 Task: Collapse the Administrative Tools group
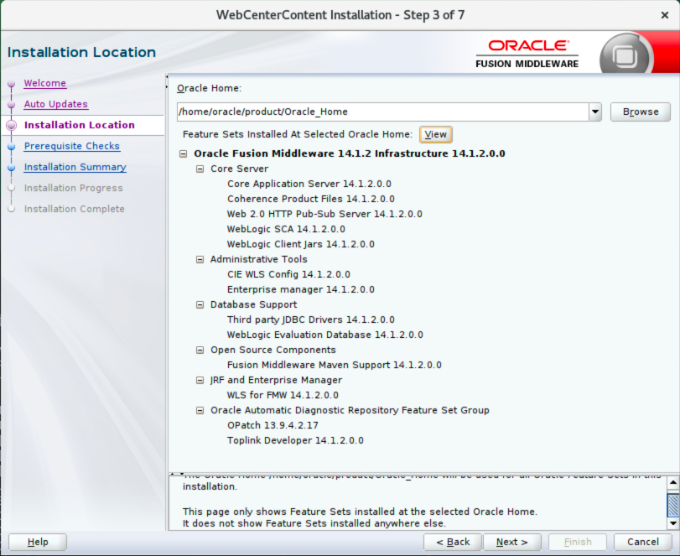tap(200, 260)
